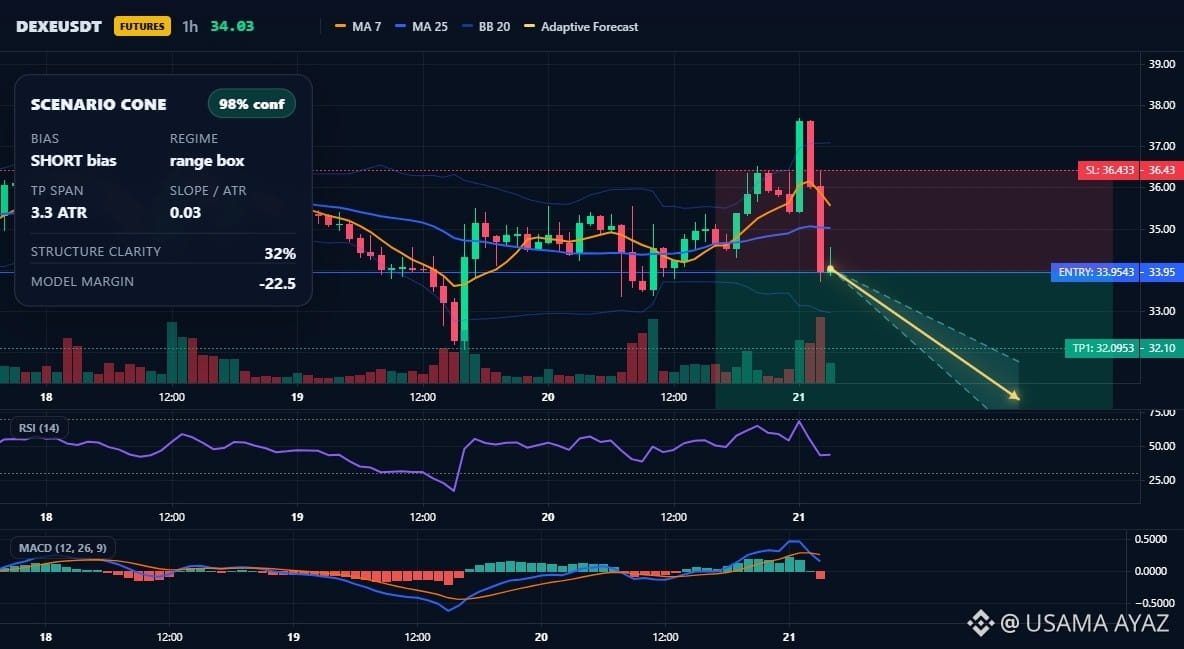Click the -22.5 model margin value
1184x649 pixels.
pos(277,284)
